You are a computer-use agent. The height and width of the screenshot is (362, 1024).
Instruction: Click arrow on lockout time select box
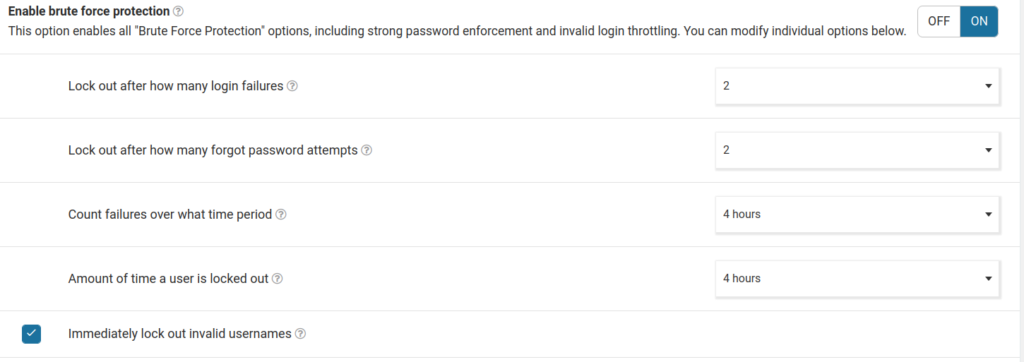988,278
